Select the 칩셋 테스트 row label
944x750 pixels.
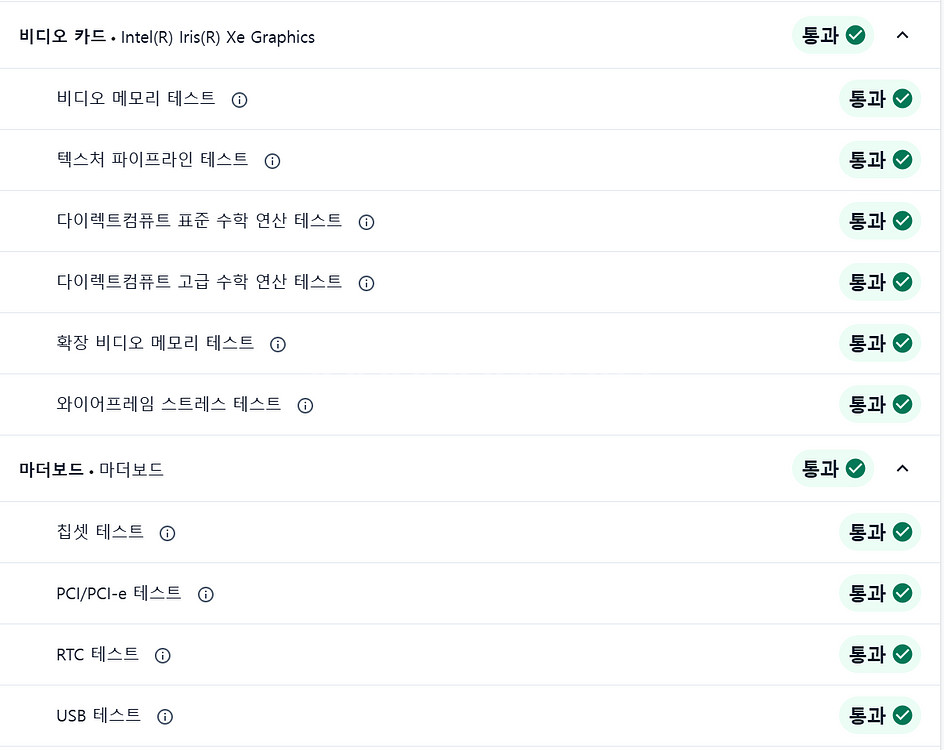pos(100,532)
